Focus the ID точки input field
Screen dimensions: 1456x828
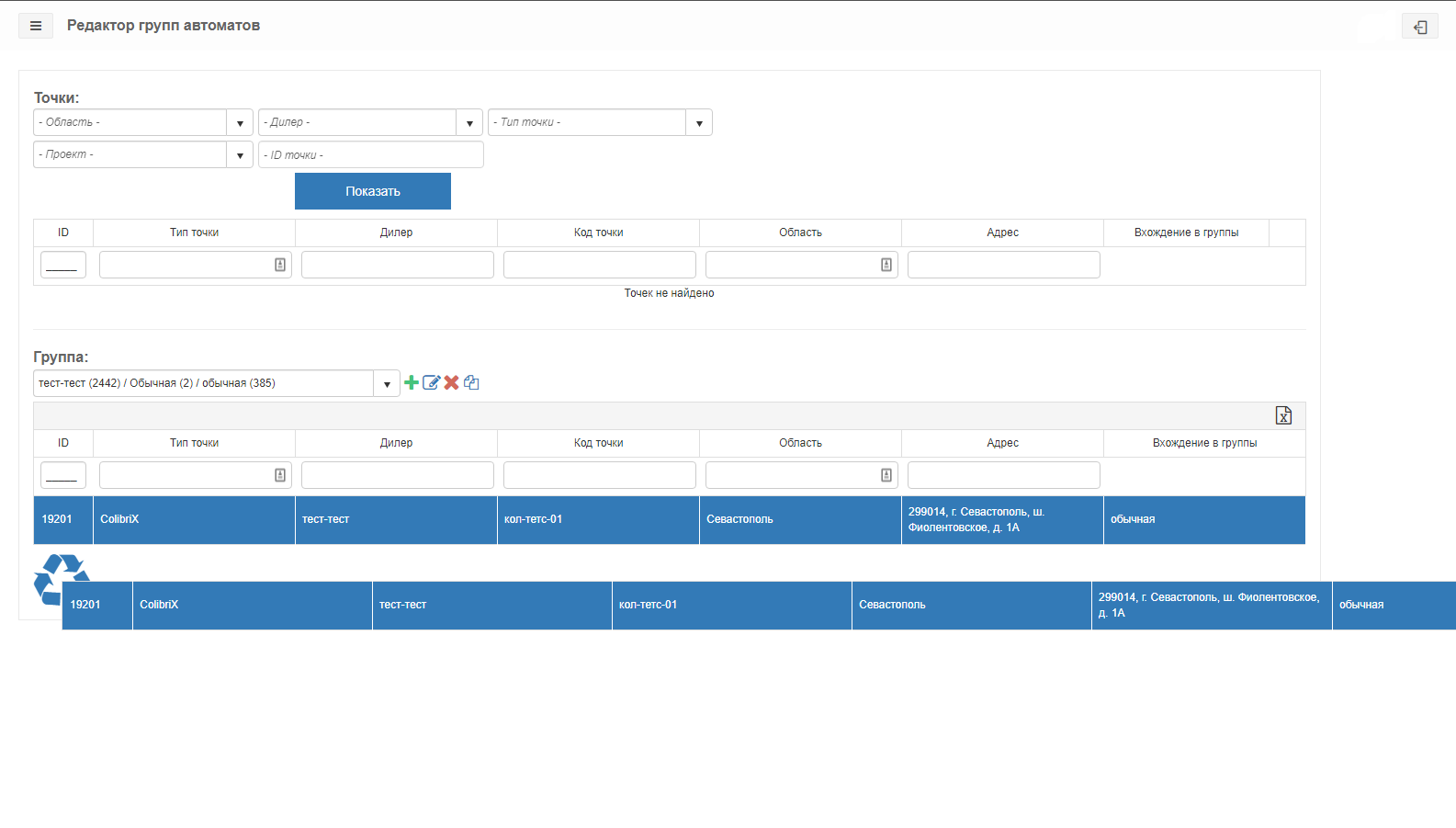pos(371,154)
